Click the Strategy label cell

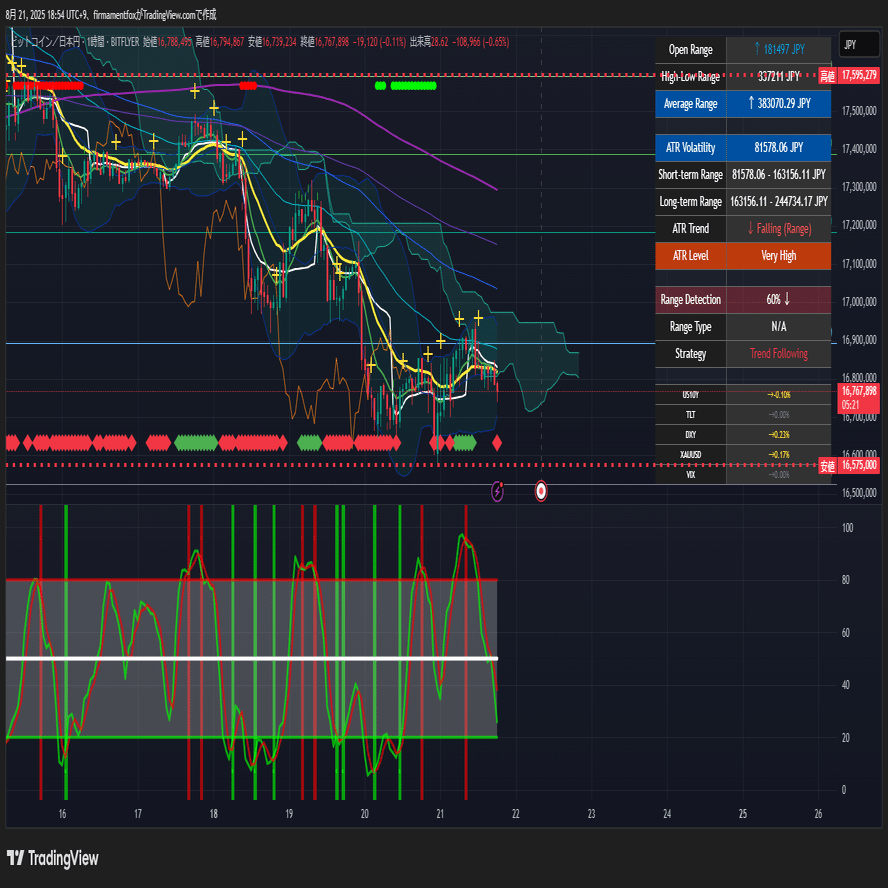(x=690, y=354)
